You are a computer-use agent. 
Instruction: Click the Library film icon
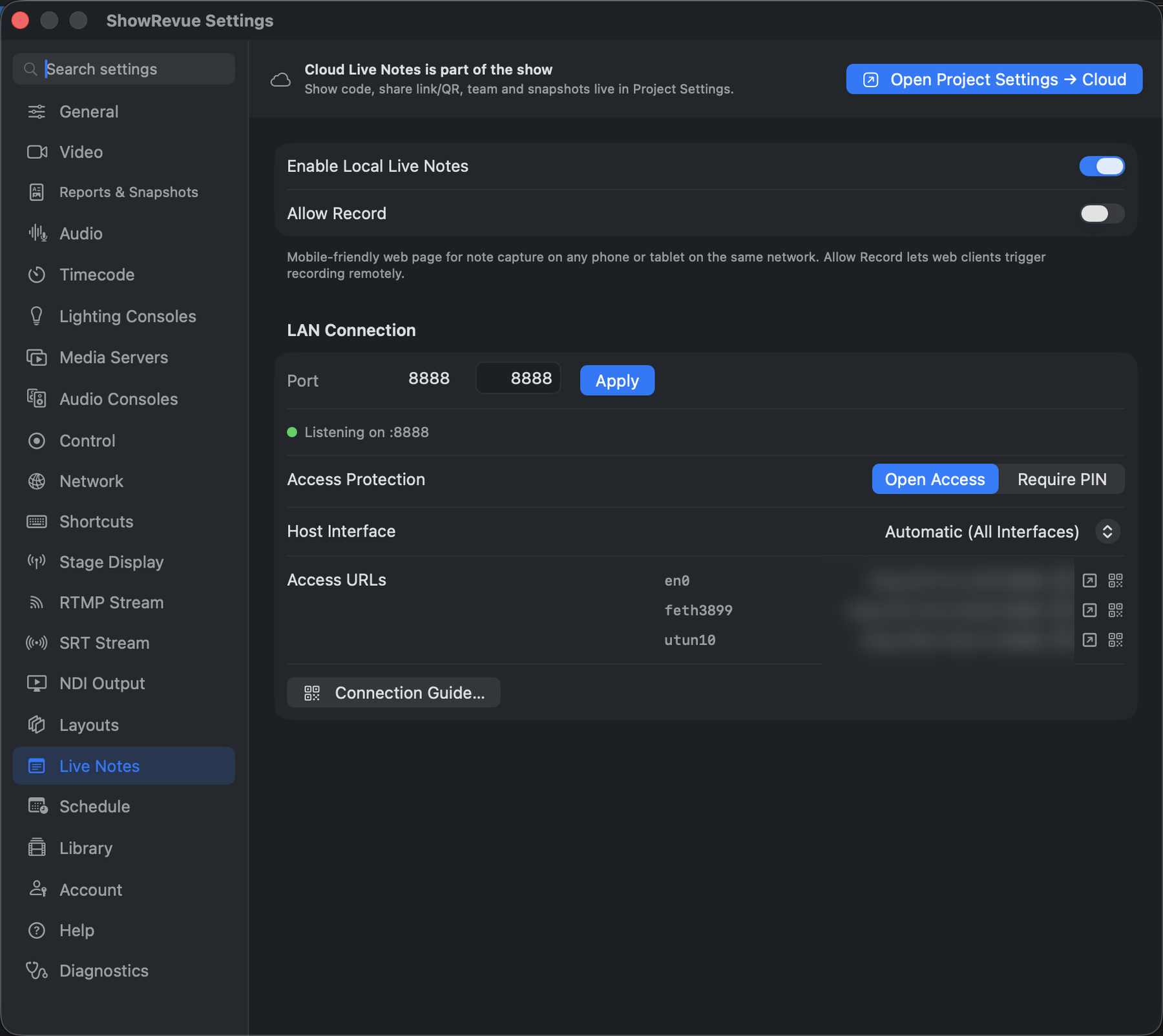(x=37, y=847)
